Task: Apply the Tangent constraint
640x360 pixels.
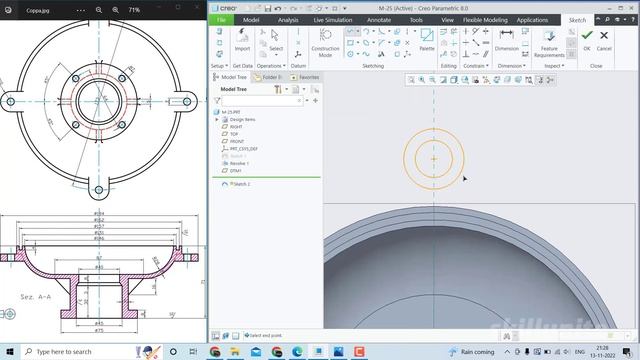Action: pos(476,31)
